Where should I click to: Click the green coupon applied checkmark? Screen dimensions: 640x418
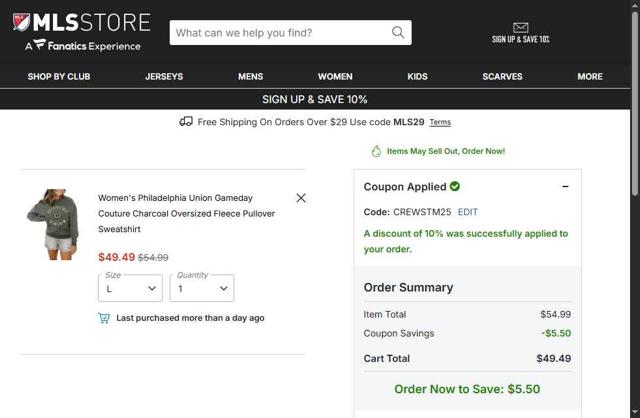pos(455,186)
